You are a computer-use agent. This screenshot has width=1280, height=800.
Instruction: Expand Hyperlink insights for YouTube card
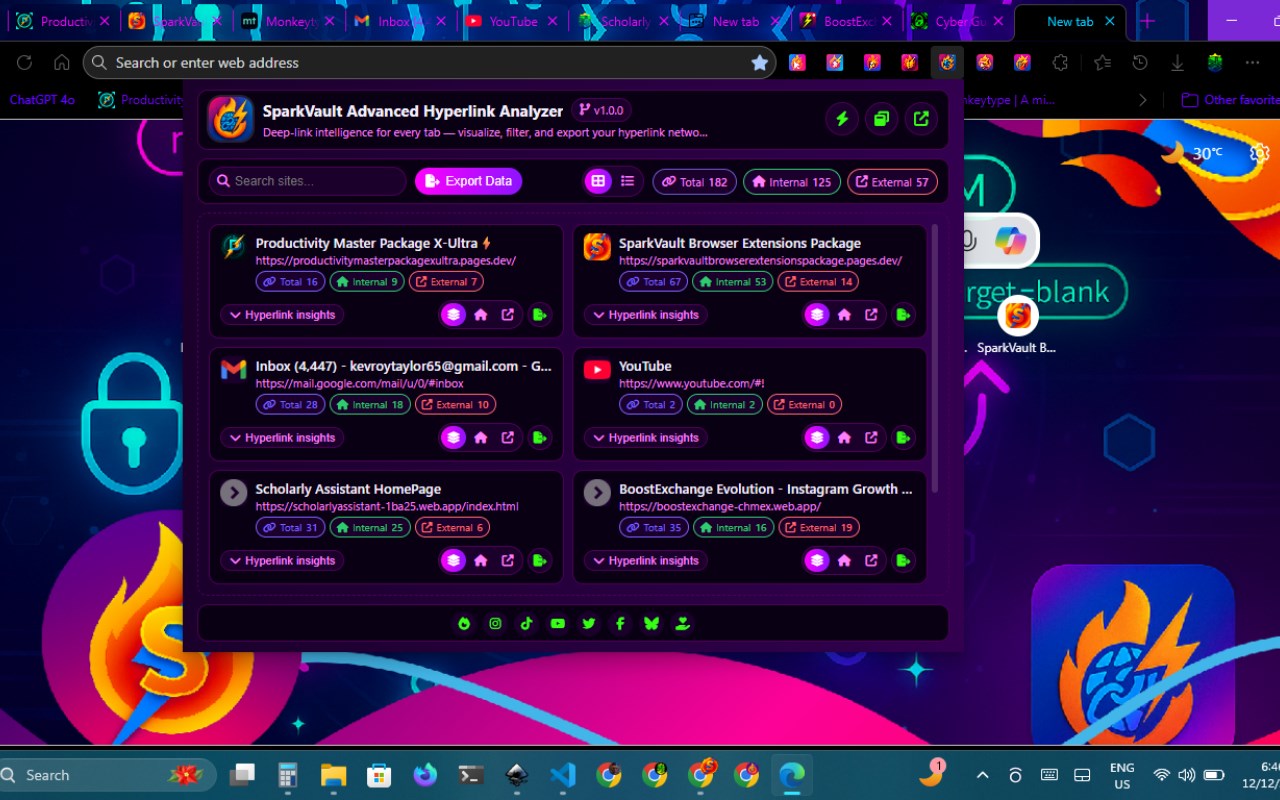[646, 438]
